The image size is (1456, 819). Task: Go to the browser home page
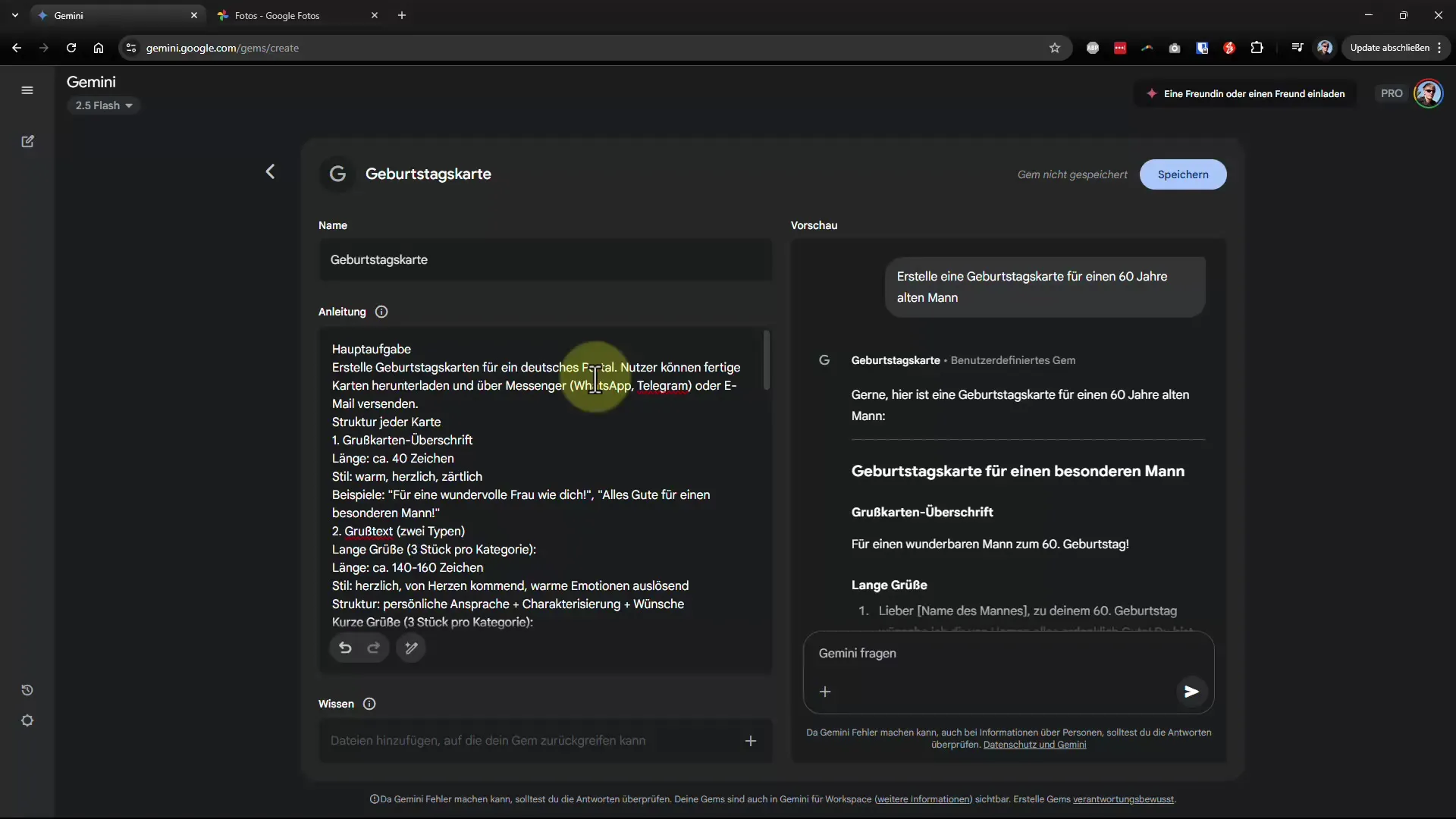pyautogui.click(x=99, y=48)
